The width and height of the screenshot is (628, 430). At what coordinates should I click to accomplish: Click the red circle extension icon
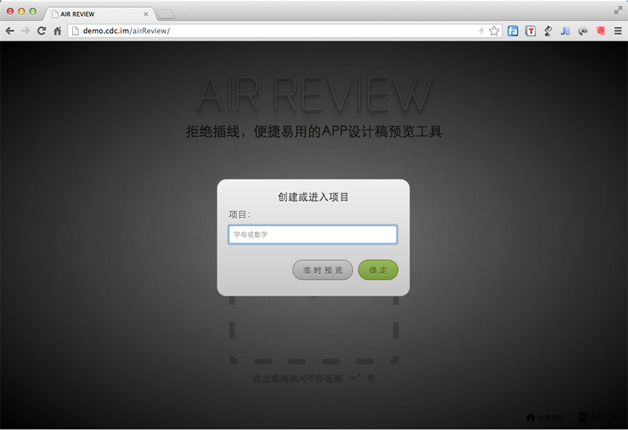600,30
